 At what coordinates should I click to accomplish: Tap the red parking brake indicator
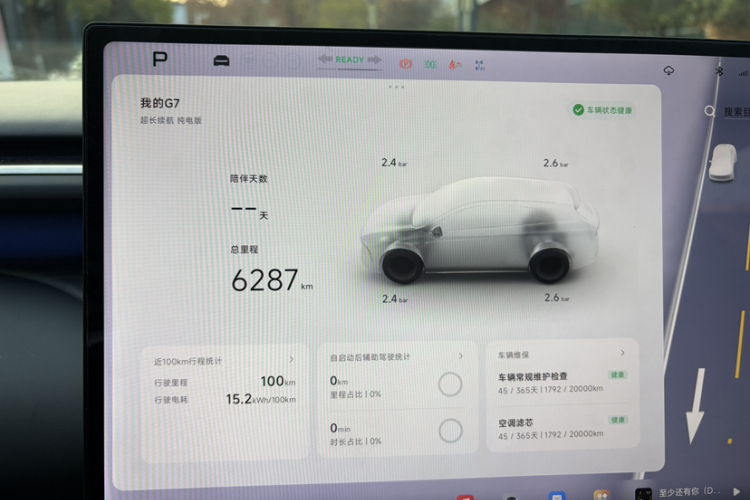tap(406, 64)
